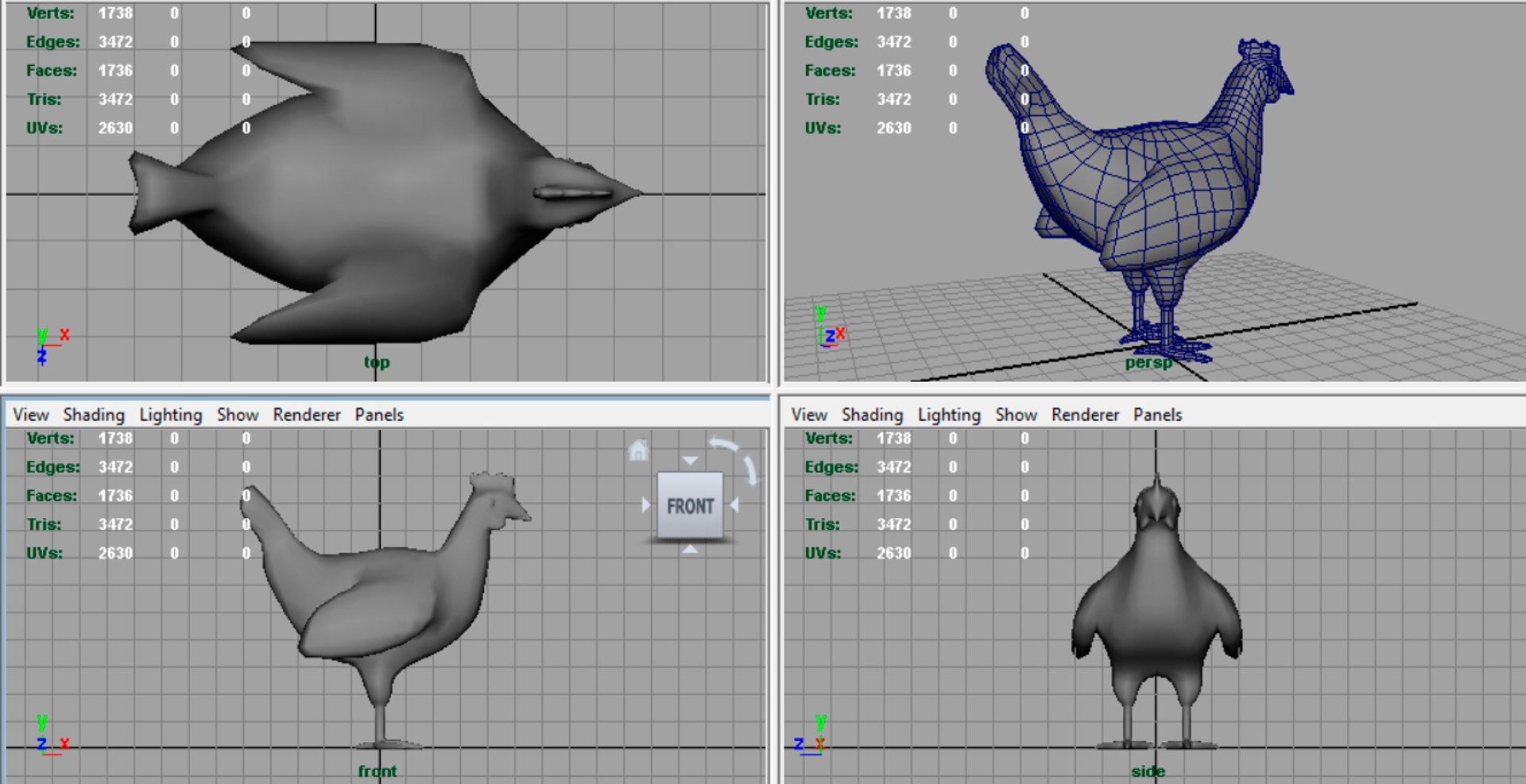Open the View menu in the side panel
The width and height of the screenshot is (1526, 784).
coord(809,415)
